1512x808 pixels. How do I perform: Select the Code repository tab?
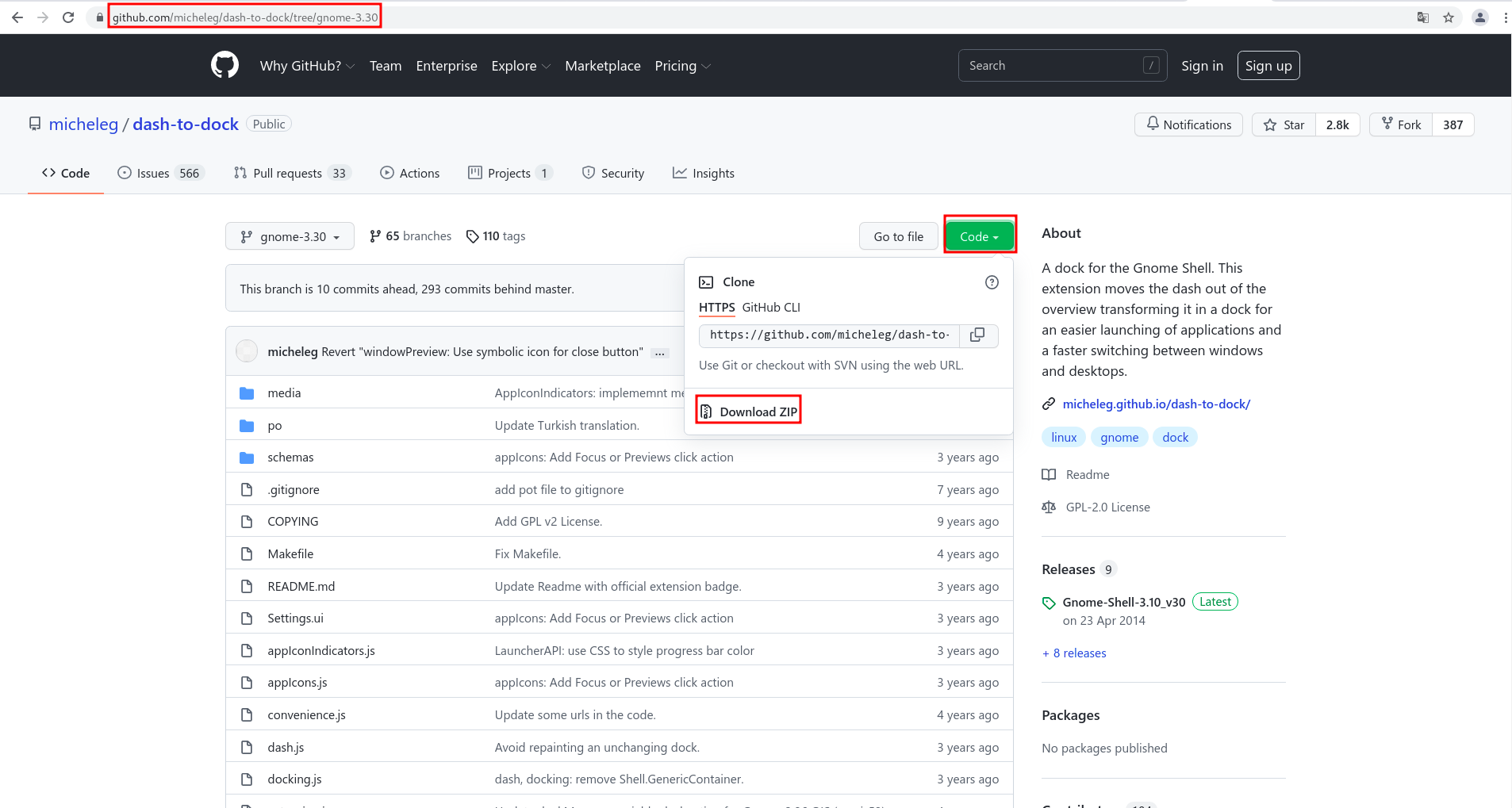pos(66,173)
